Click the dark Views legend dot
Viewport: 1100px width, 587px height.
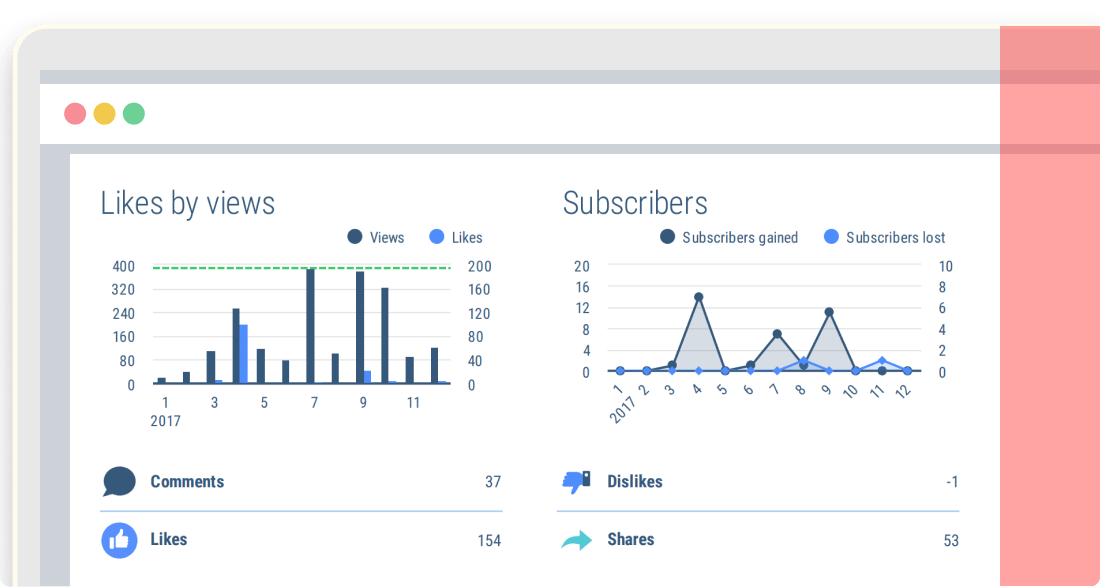(x=354, y=237)
